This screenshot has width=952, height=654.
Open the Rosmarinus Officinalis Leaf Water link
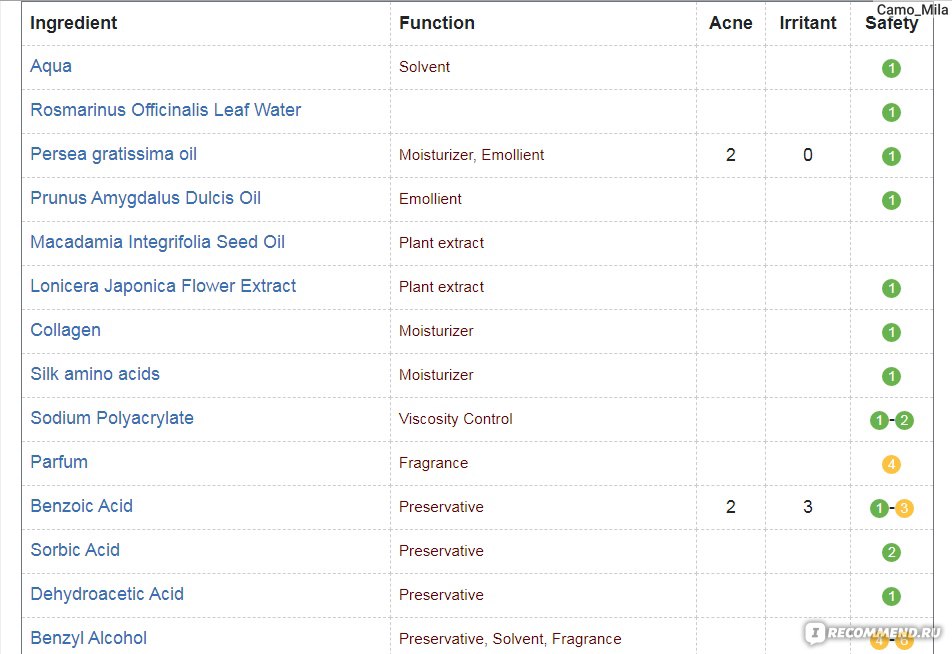coord(166,110)
